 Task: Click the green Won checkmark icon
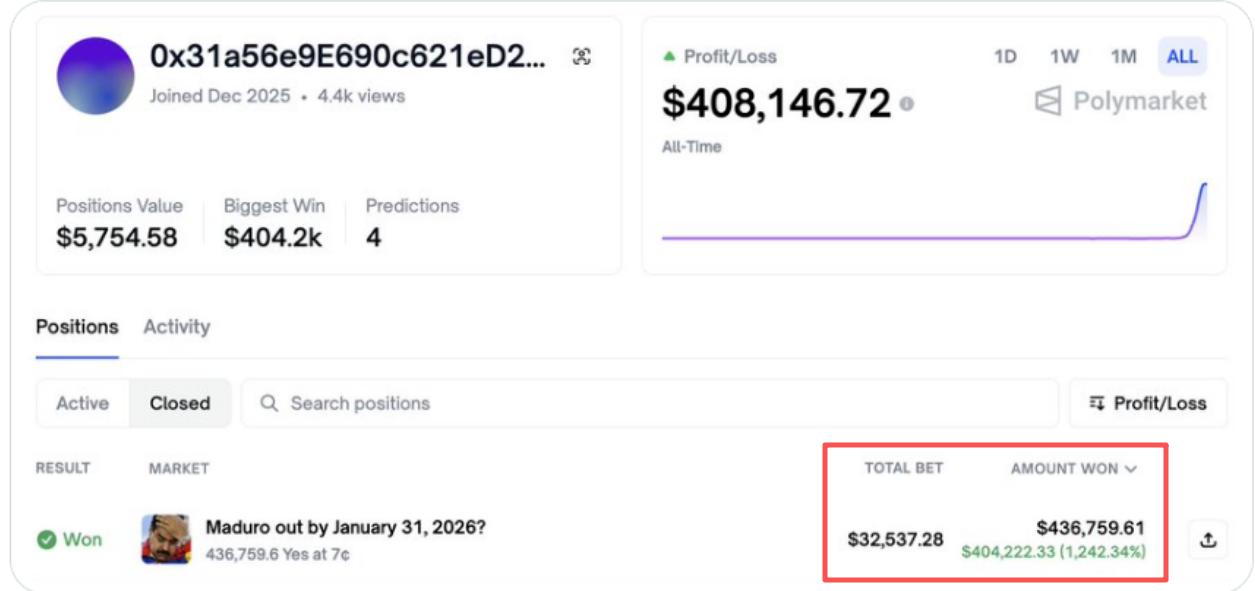pos(46,540)
